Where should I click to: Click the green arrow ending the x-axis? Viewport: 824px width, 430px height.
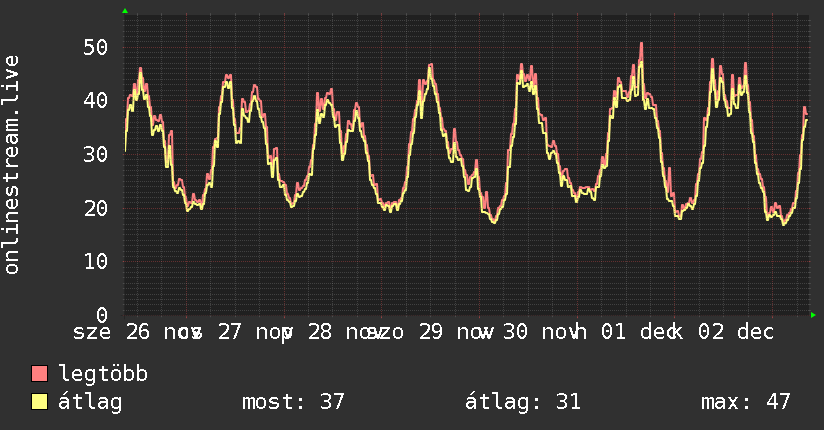813,315
